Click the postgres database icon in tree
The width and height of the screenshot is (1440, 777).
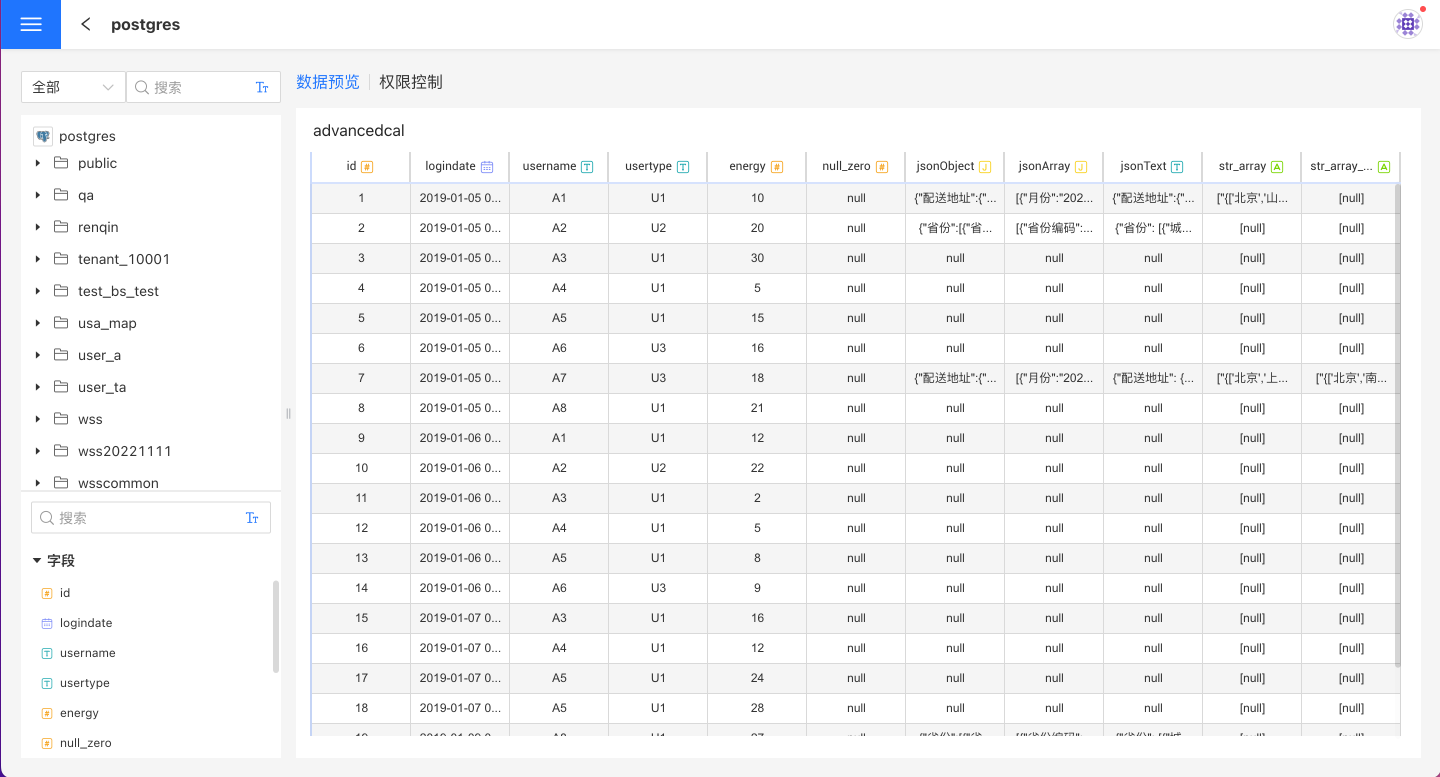pos(43,136)
